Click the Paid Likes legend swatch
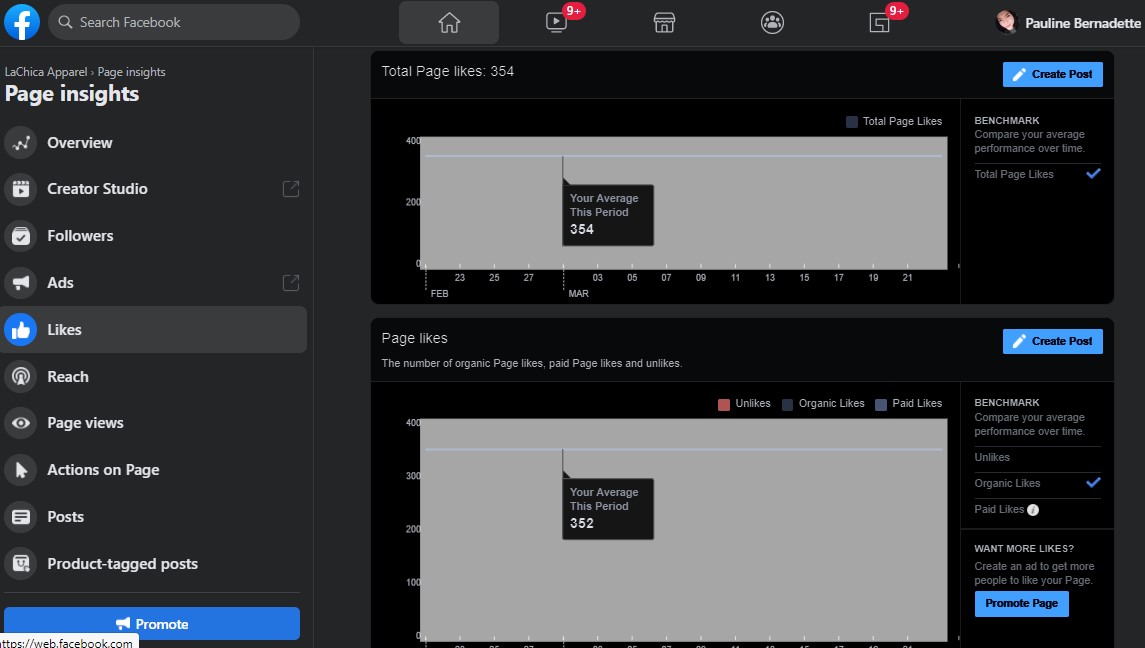The height and width of the screenshot is (648, 1145). pos(881,405)
